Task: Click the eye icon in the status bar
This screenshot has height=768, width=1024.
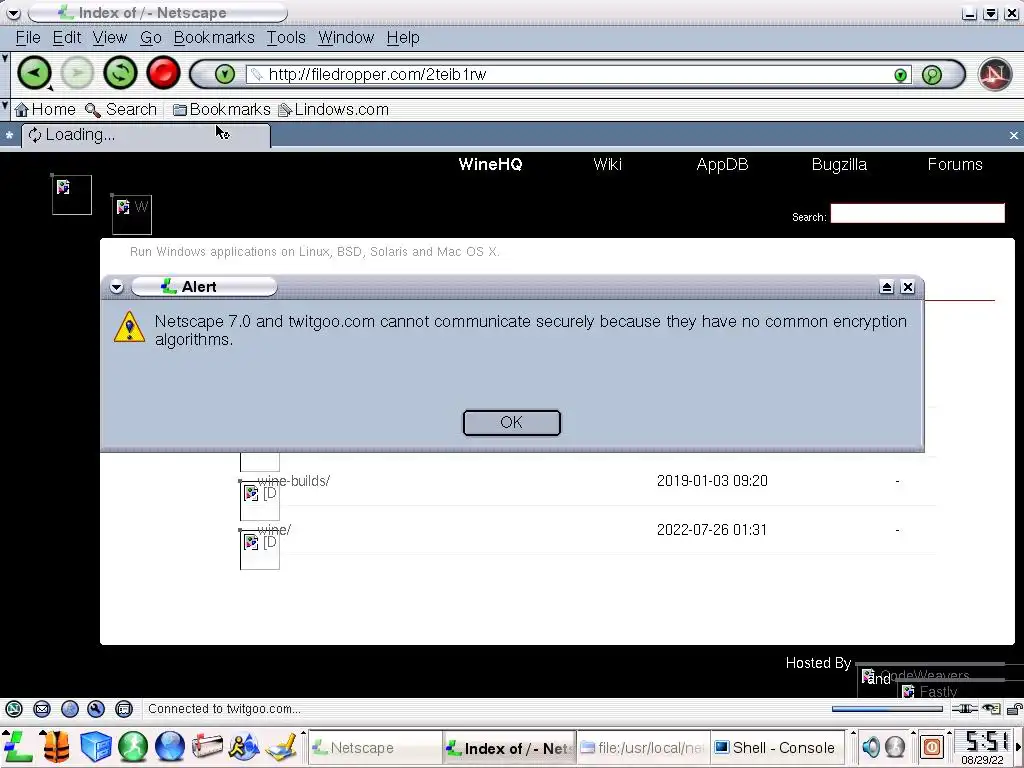Action: coord(991,709)
